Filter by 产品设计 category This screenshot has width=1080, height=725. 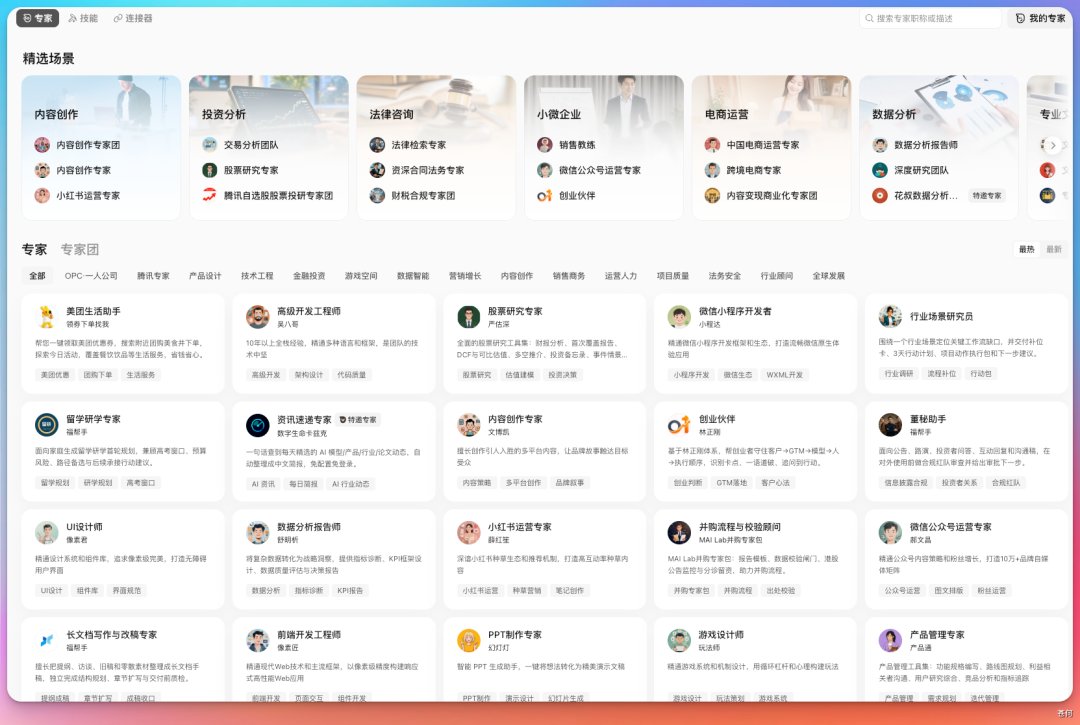pos(205,276)
